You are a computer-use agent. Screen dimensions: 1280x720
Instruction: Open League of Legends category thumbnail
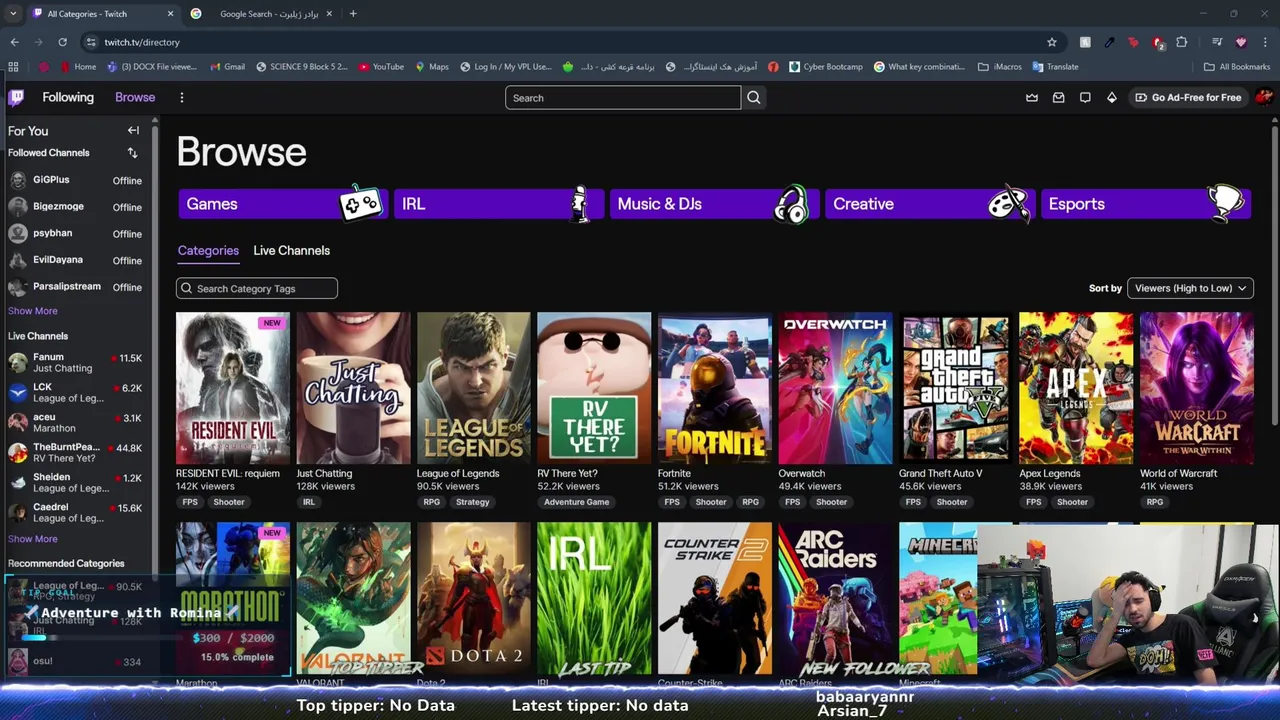(x=474, y=388)
